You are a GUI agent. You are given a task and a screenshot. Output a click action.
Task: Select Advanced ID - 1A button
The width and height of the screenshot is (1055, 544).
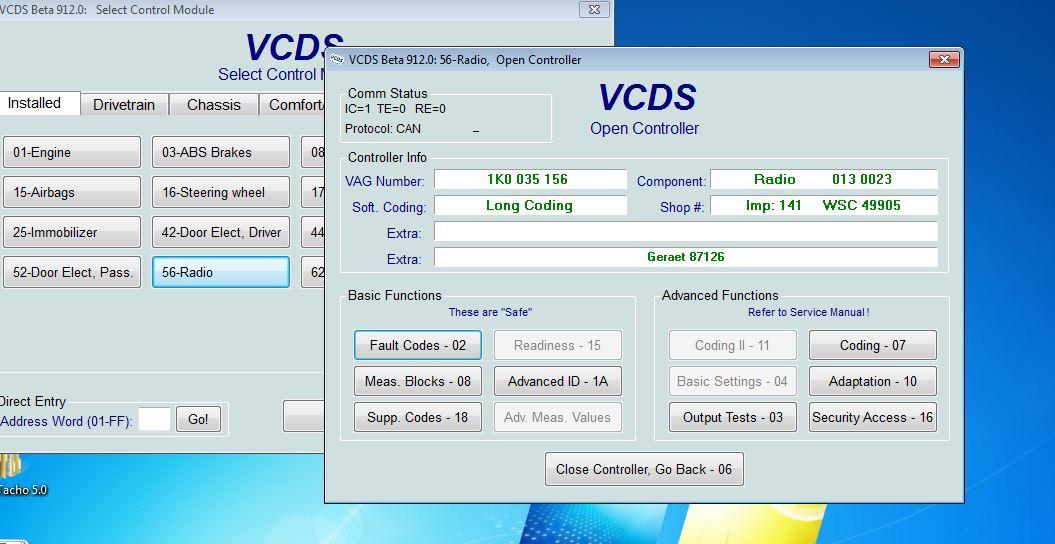(557, 381)
